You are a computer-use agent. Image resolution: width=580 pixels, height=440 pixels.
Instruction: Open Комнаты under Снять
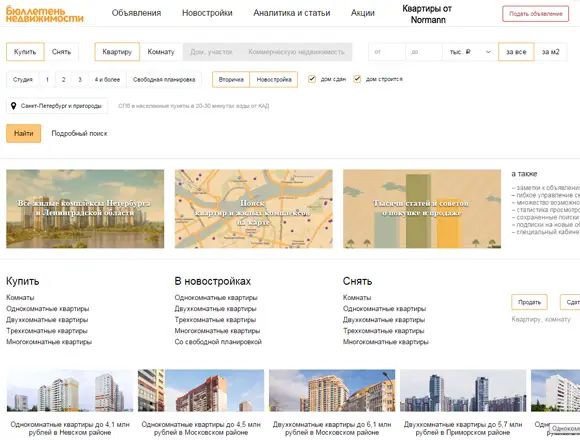tap(357, 298)
